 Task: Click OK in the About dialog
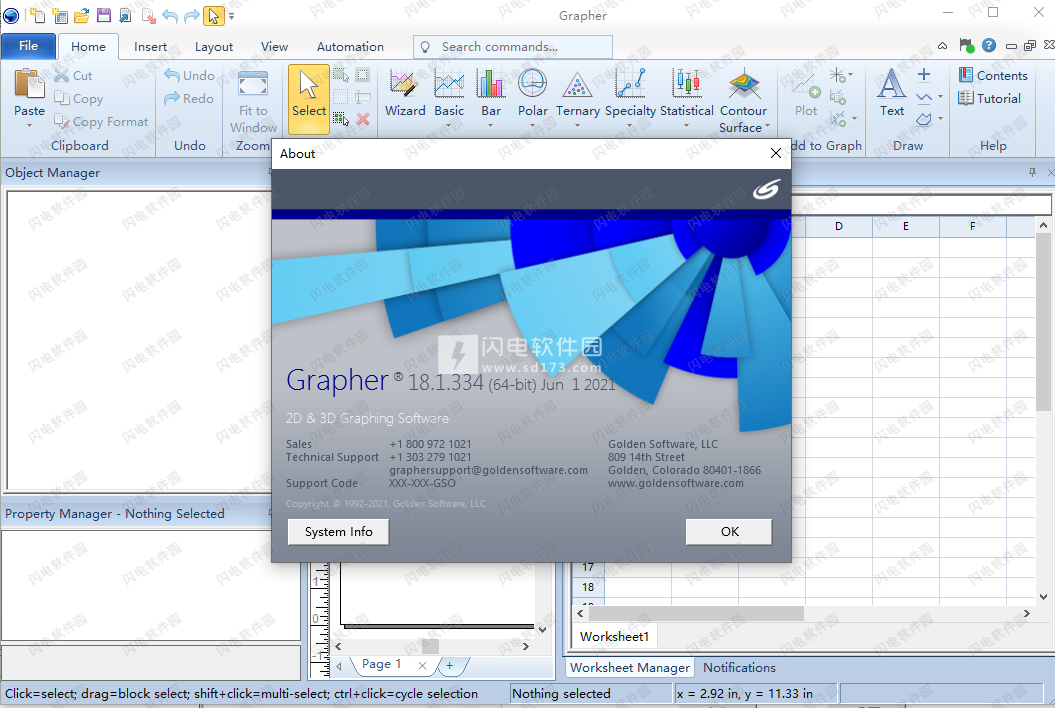pos(729,532)
